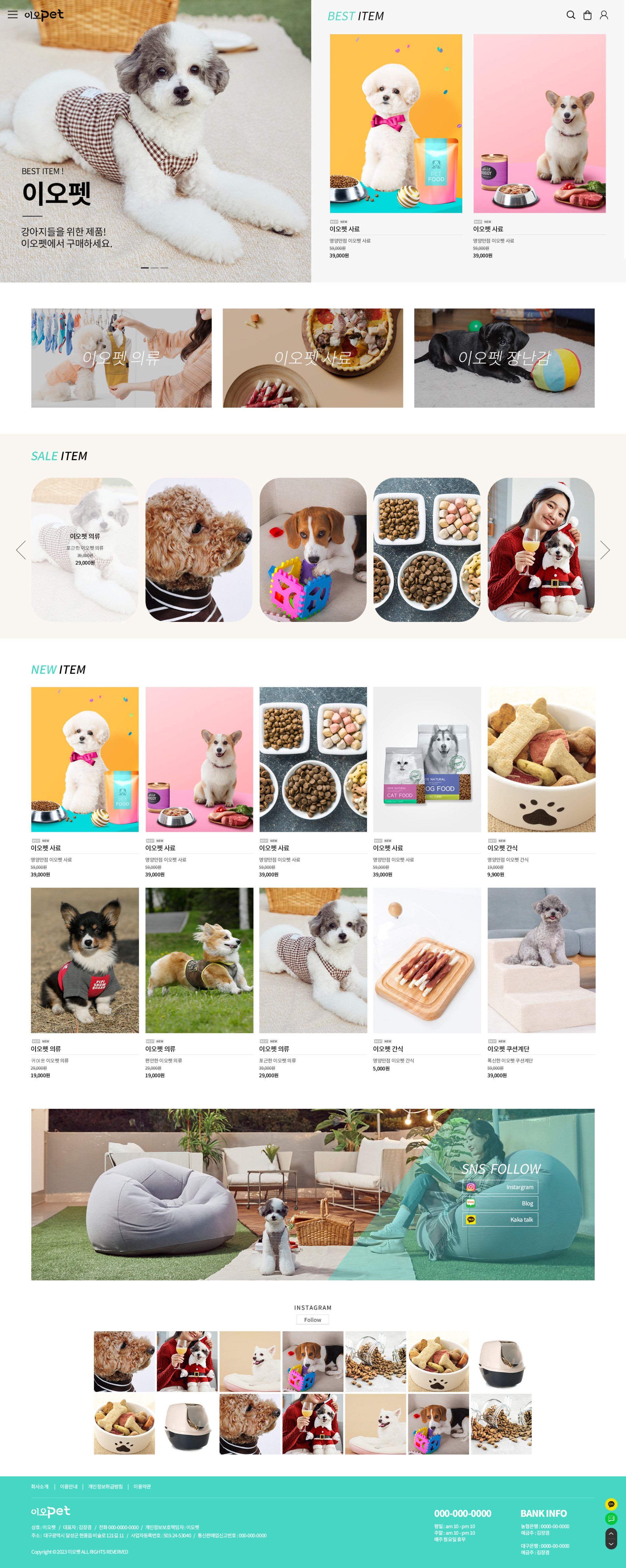
Task: Open the hamburger menu icon
Action: coord(12,14)
